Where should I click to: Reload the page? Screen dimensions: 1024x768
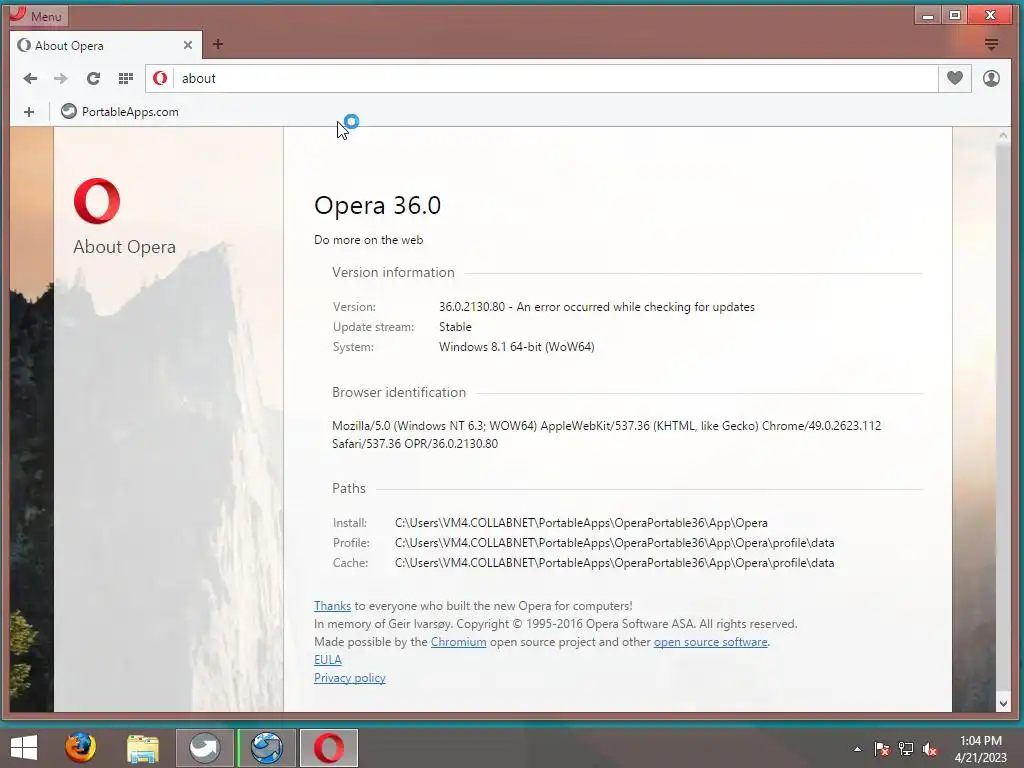[93, 78]
